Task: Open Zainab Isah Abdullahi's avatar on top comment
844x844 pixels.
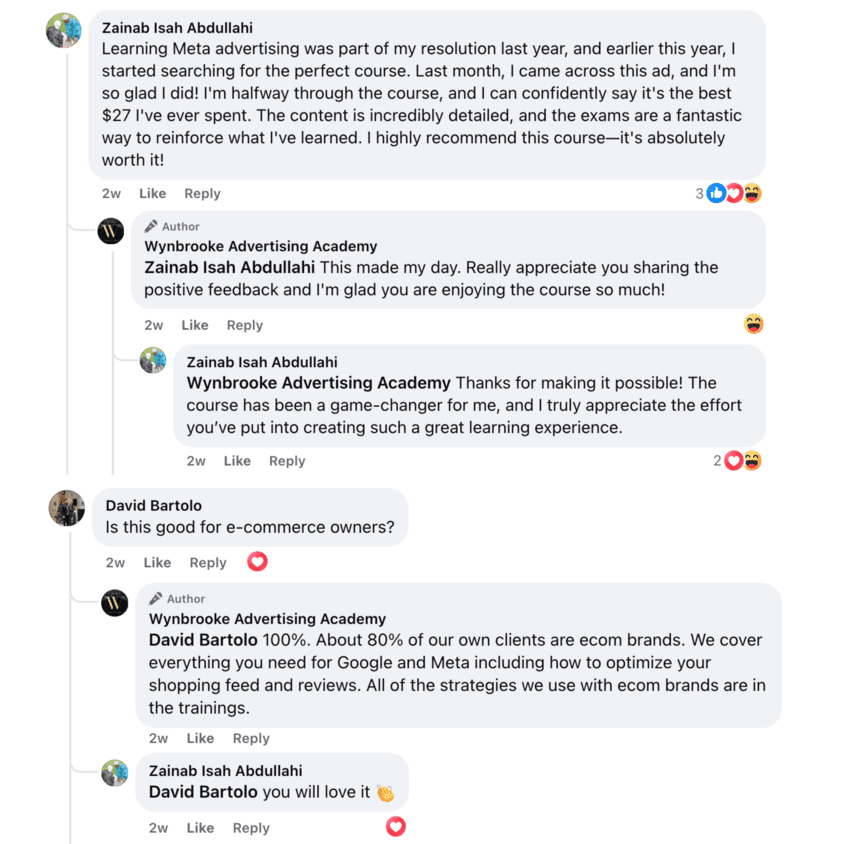Action: tap(64, 30)
